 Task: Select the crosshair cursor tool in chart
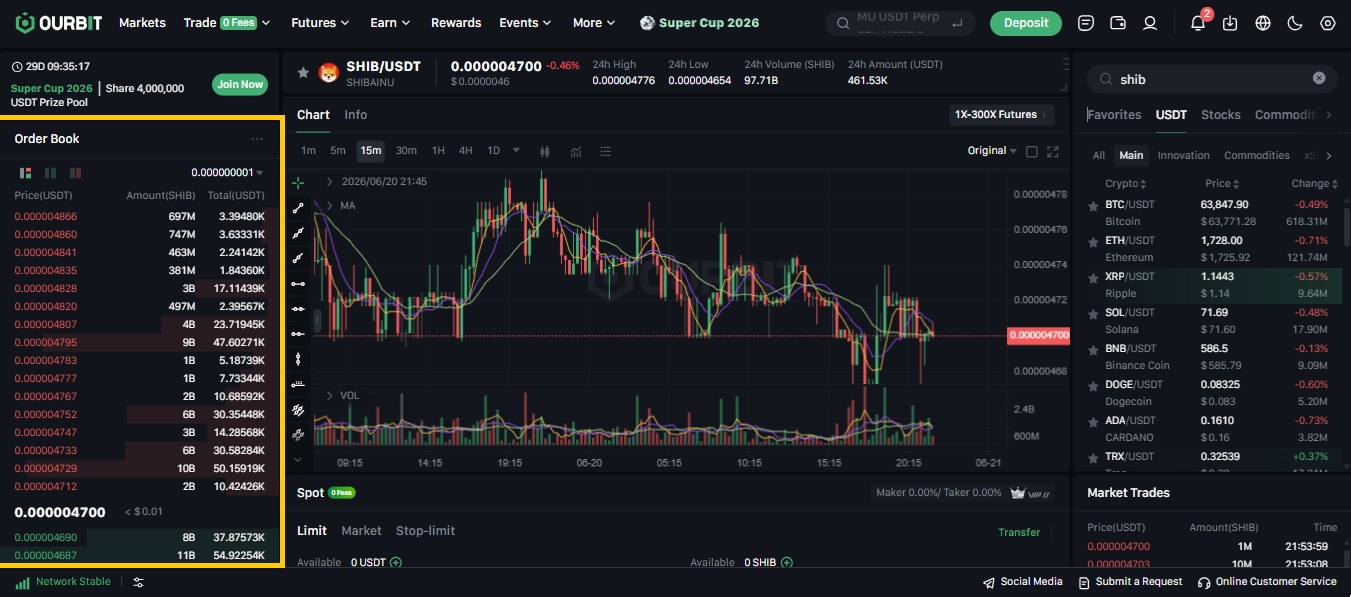298,183
